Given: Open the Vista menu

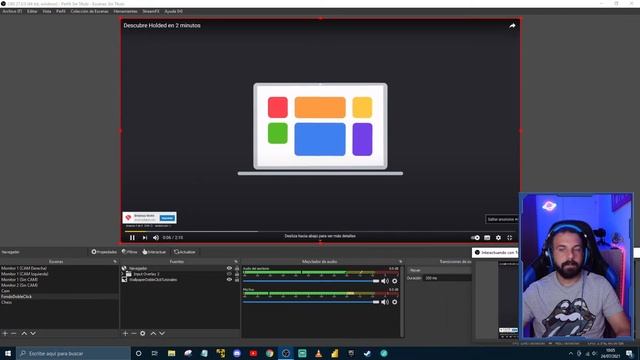Looking at the screenshot, I should (47, 11).
